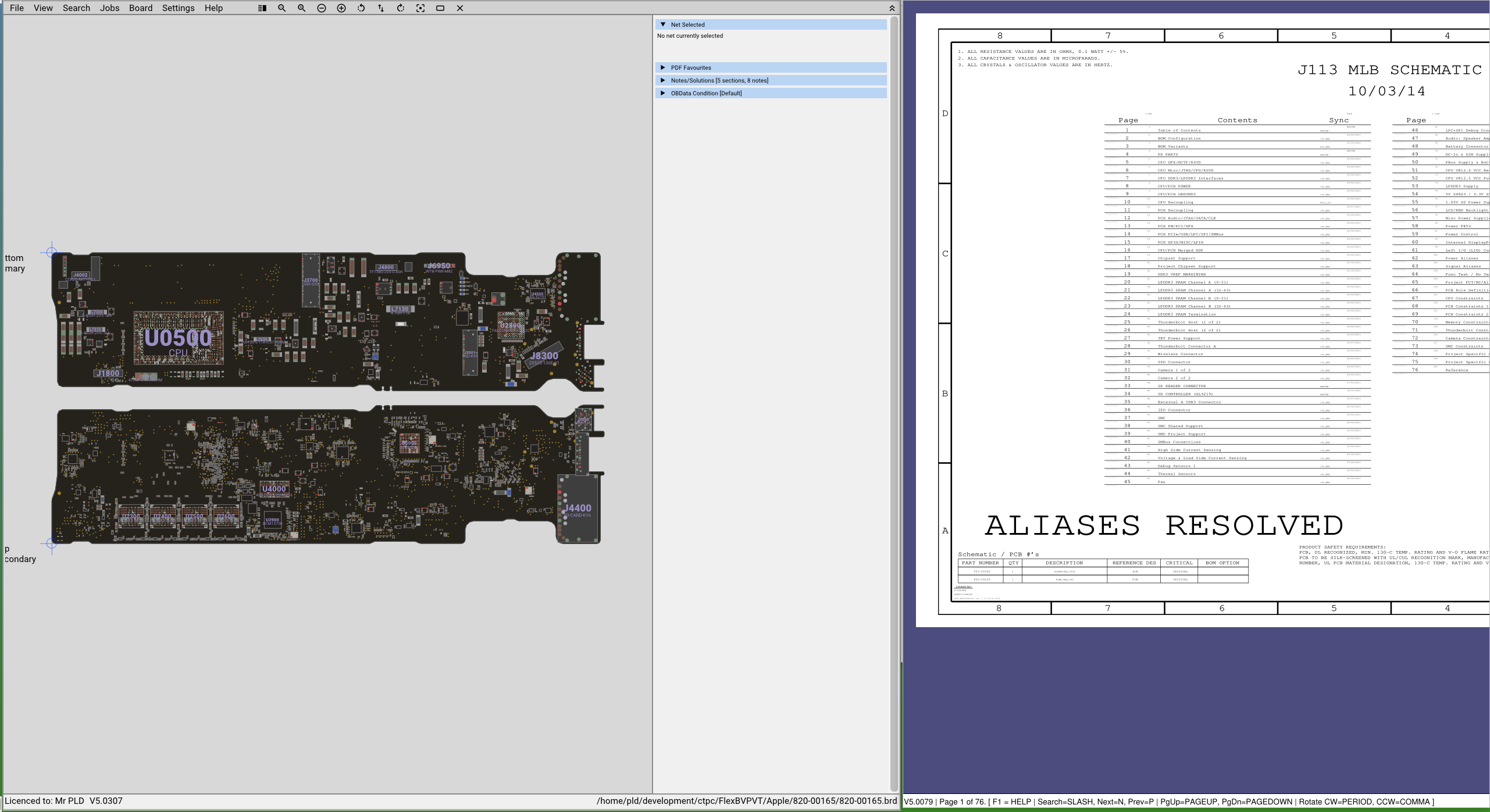Click the board file path in status bar
Screen dimensions: 1490x812
tap(747, 801)
